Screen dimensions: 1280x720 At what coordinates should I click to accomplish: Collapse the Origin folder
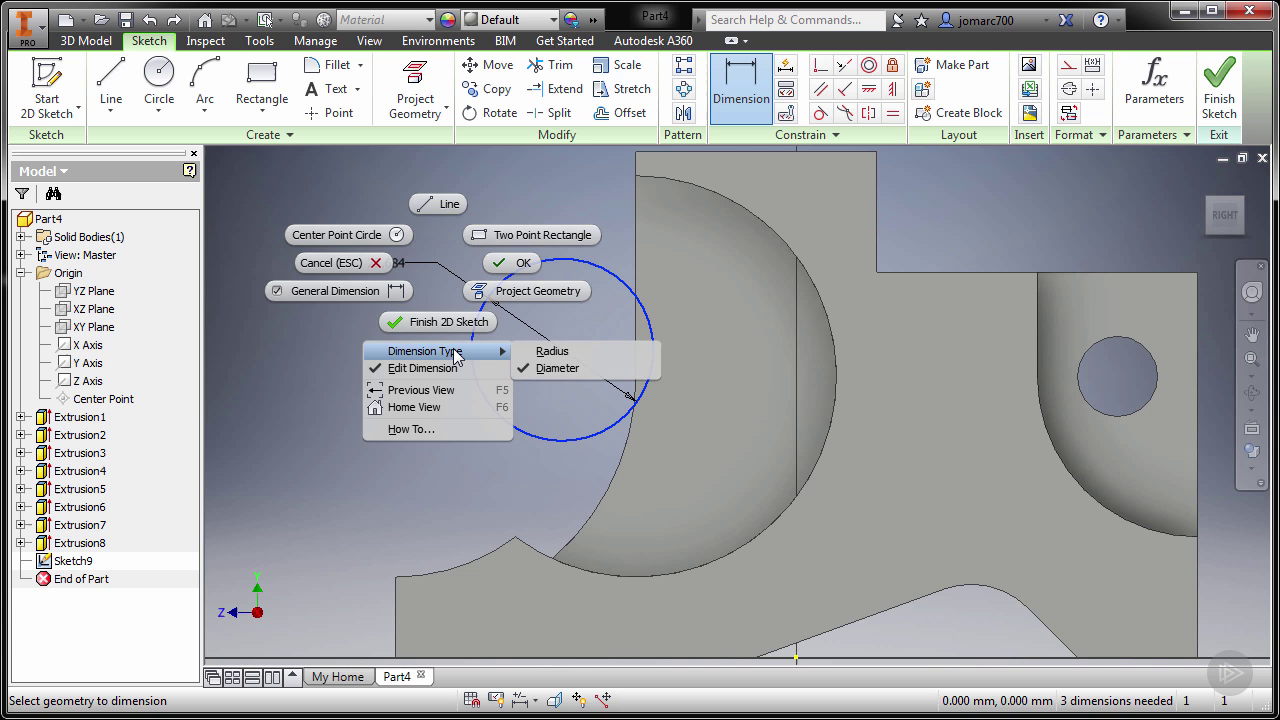[x=21, y=273]
